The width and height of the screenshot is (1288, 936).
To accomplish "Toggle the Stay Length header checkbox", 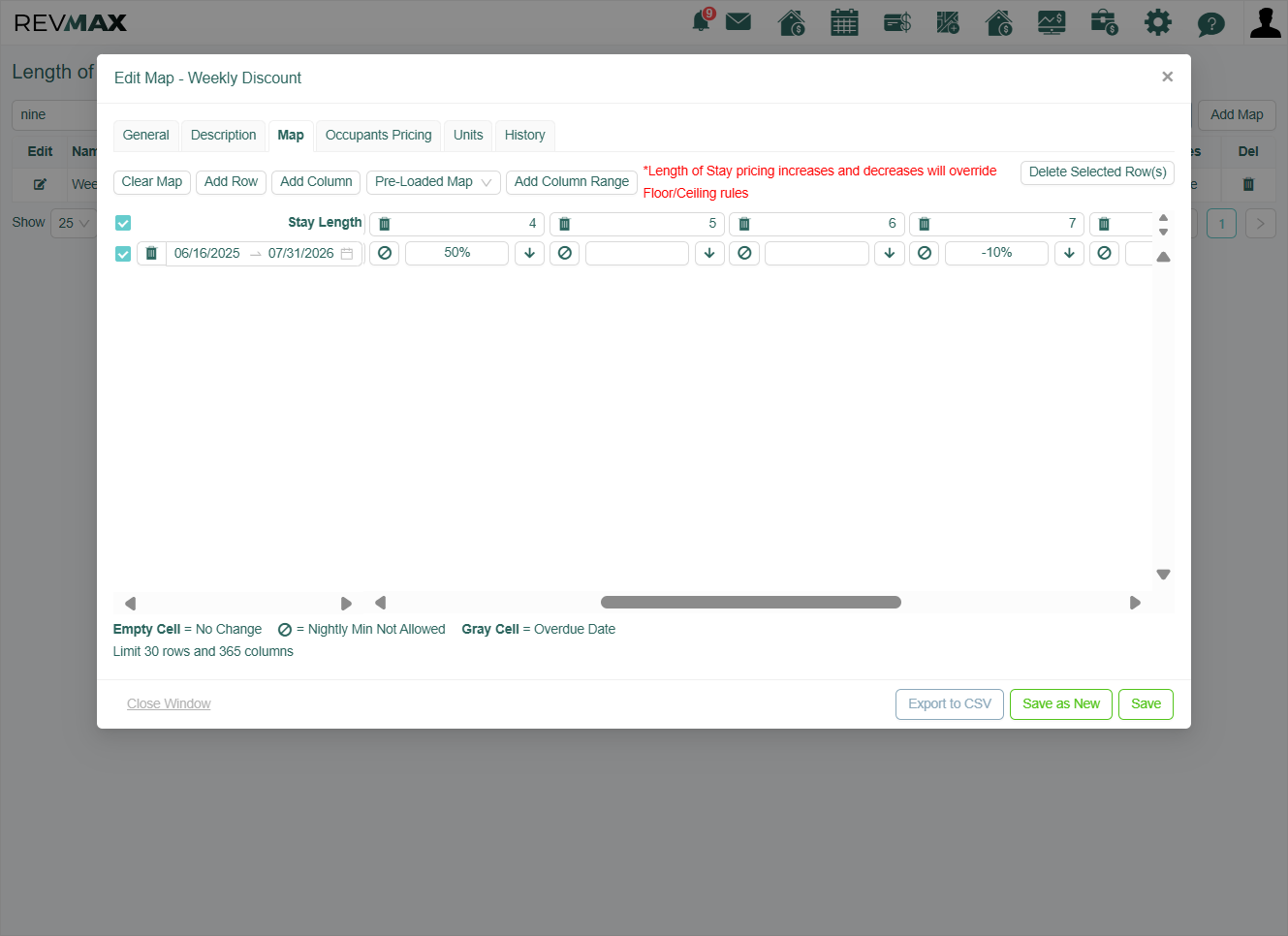I will 123,223.
